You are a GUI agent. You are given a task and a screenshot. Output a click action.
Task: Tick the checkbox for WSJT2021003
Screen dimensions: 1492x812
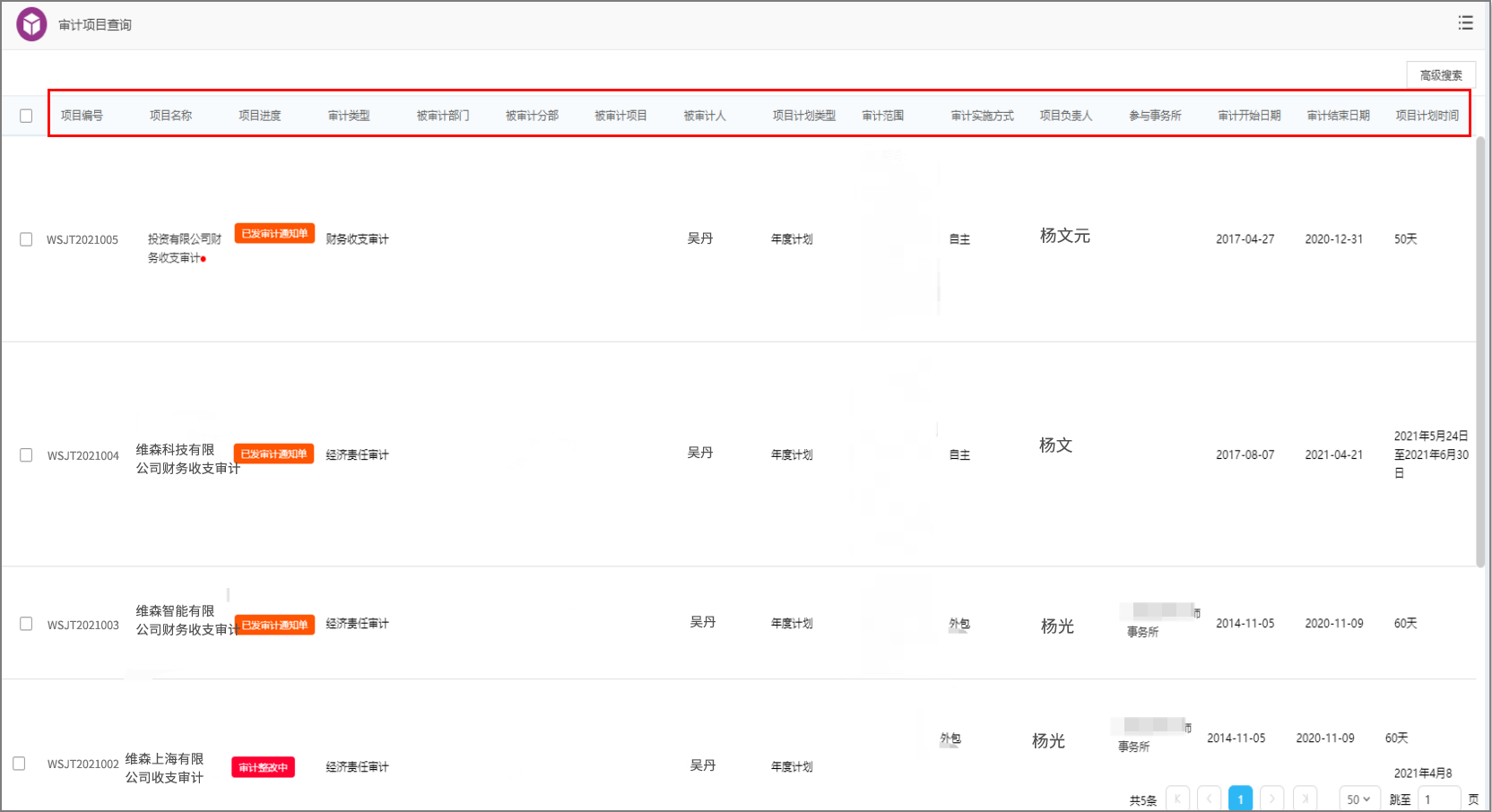26,624
